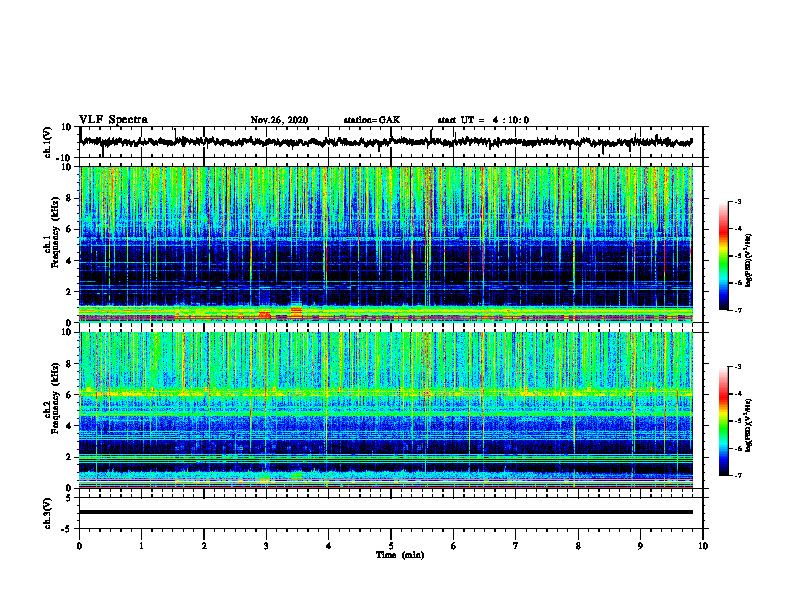Click the '2' minute tick label

(204, 546)
